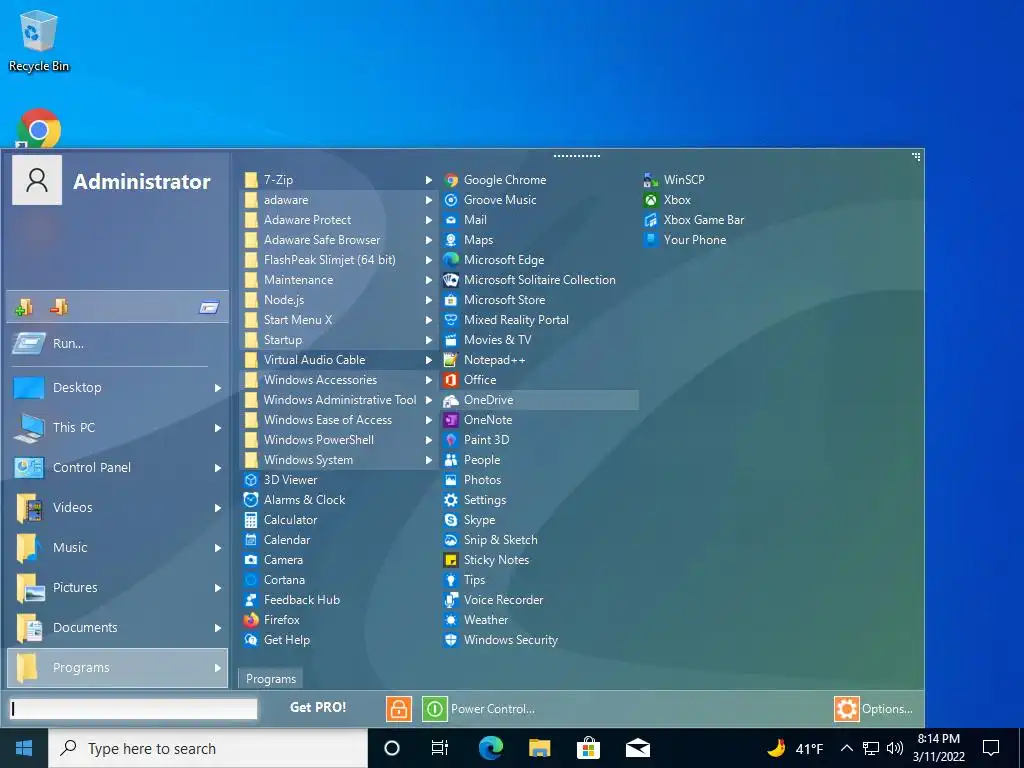Open Microsoft Solitaire Collection

click(529, 280)
